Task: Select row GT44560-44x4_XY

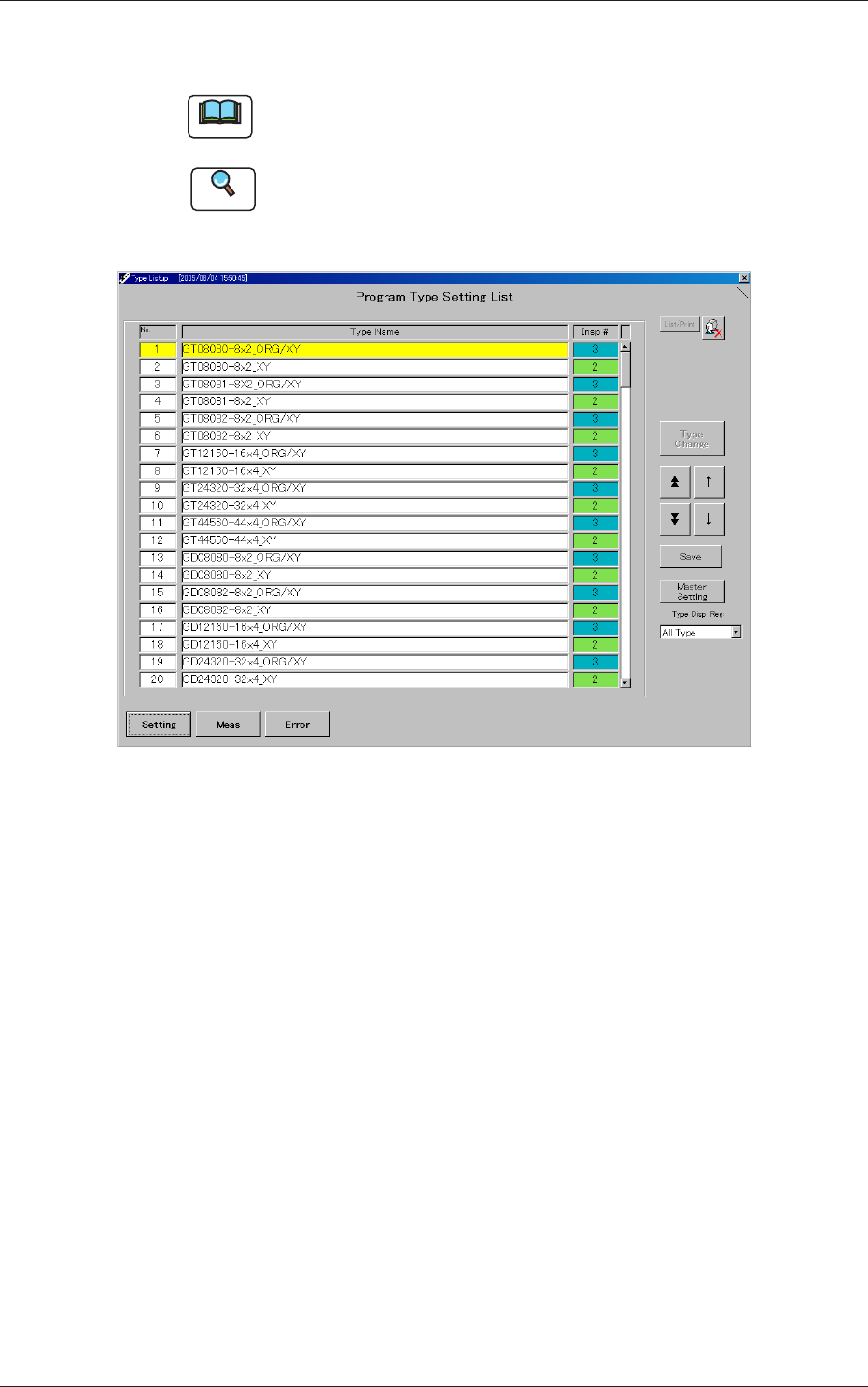Action: 375,540
